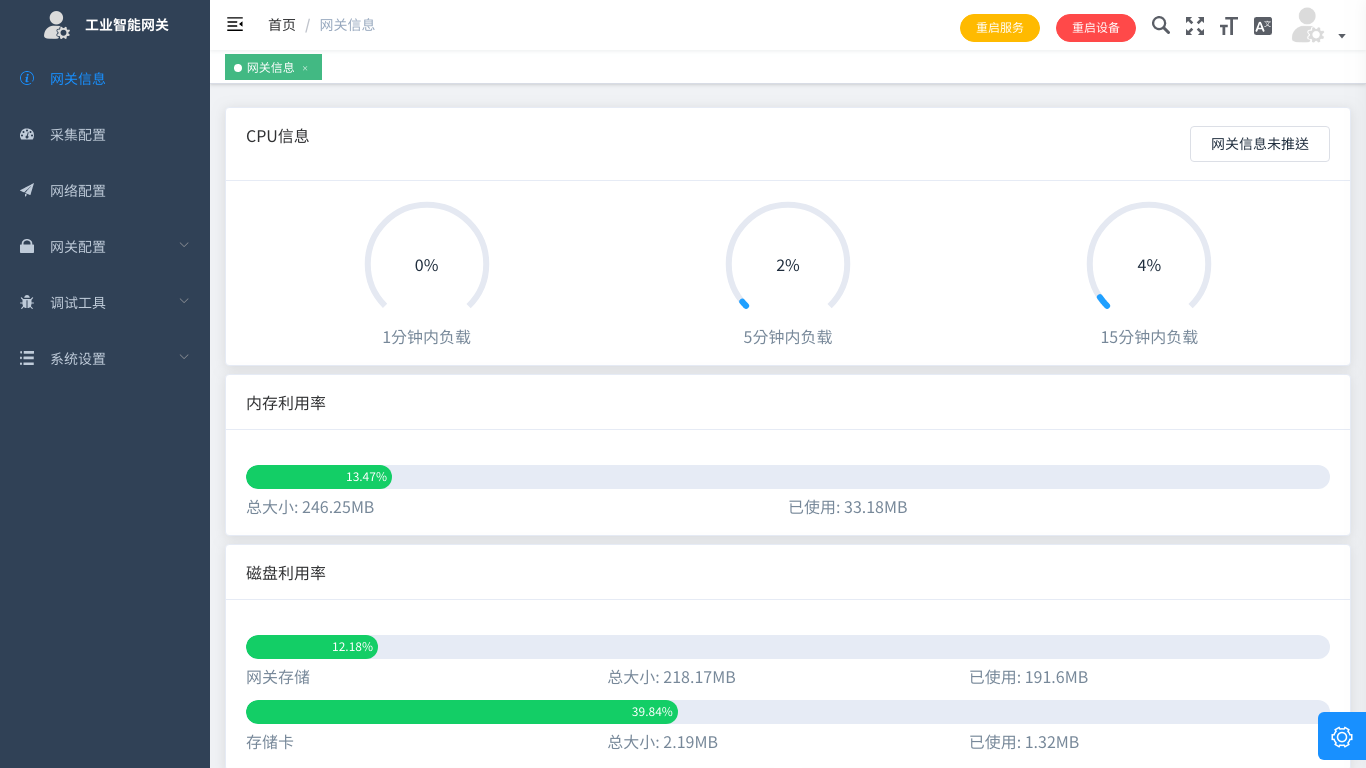Image resolution: width=1366 pixels, height=768 pixels.
Task: Click the 总大小: 246.25MB text
Action: [310, 507]
